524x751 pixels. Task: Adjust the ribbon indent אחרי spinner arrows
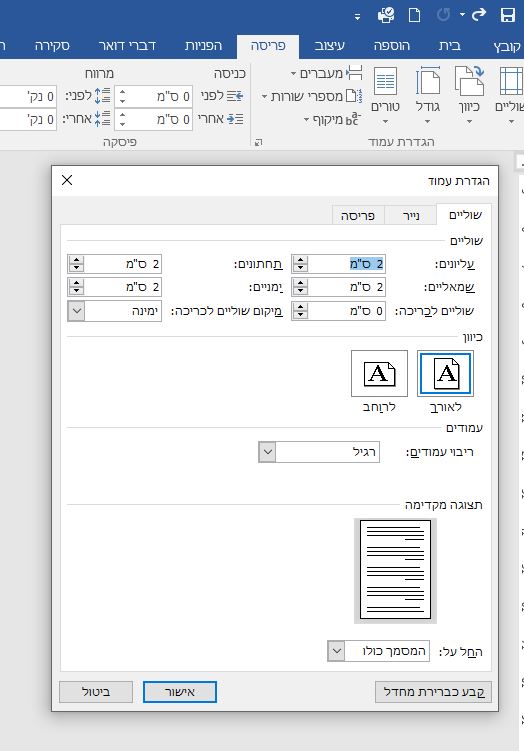coord(122,119)
